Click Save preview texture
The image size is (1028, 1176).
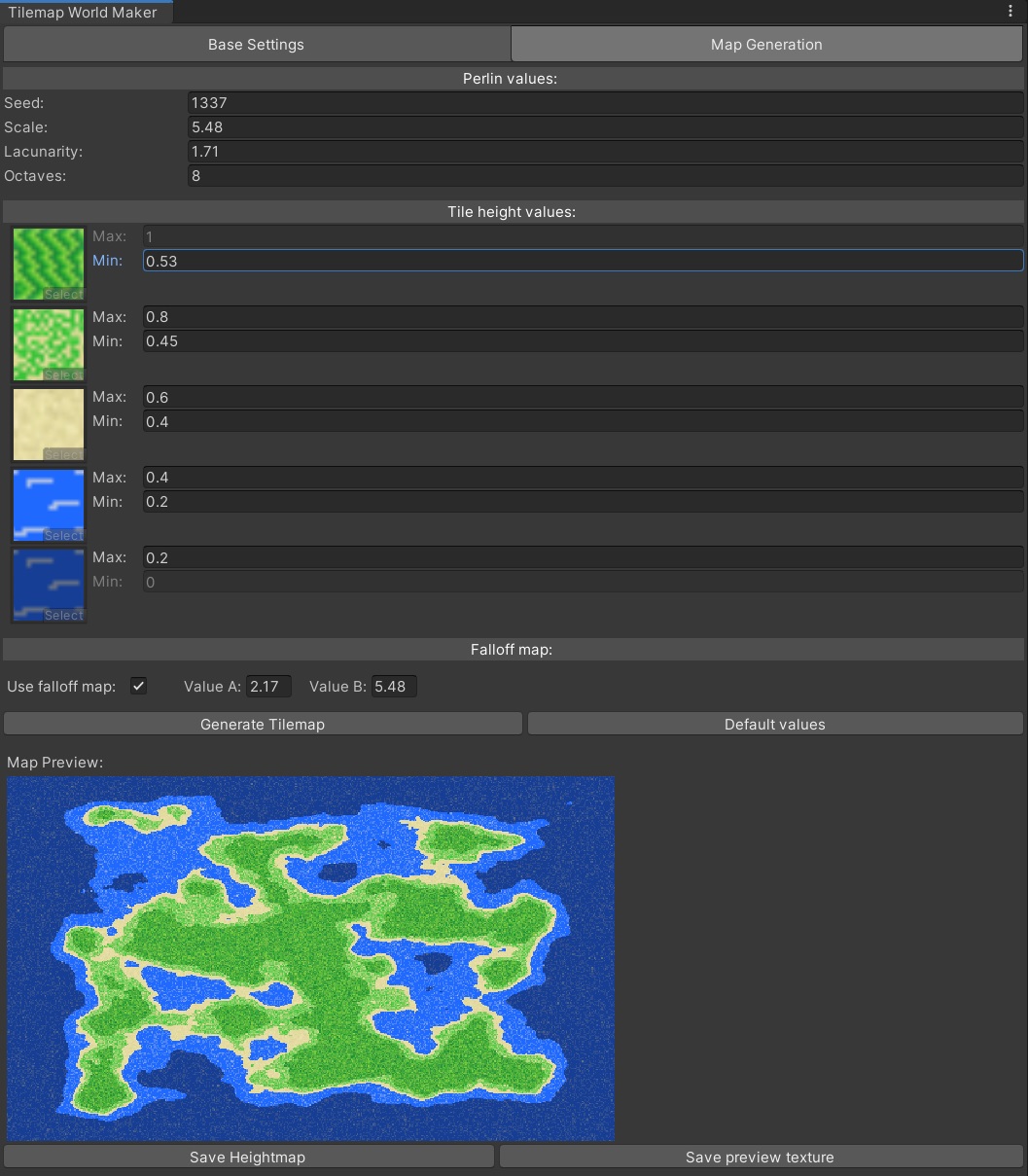(760, 1157)
